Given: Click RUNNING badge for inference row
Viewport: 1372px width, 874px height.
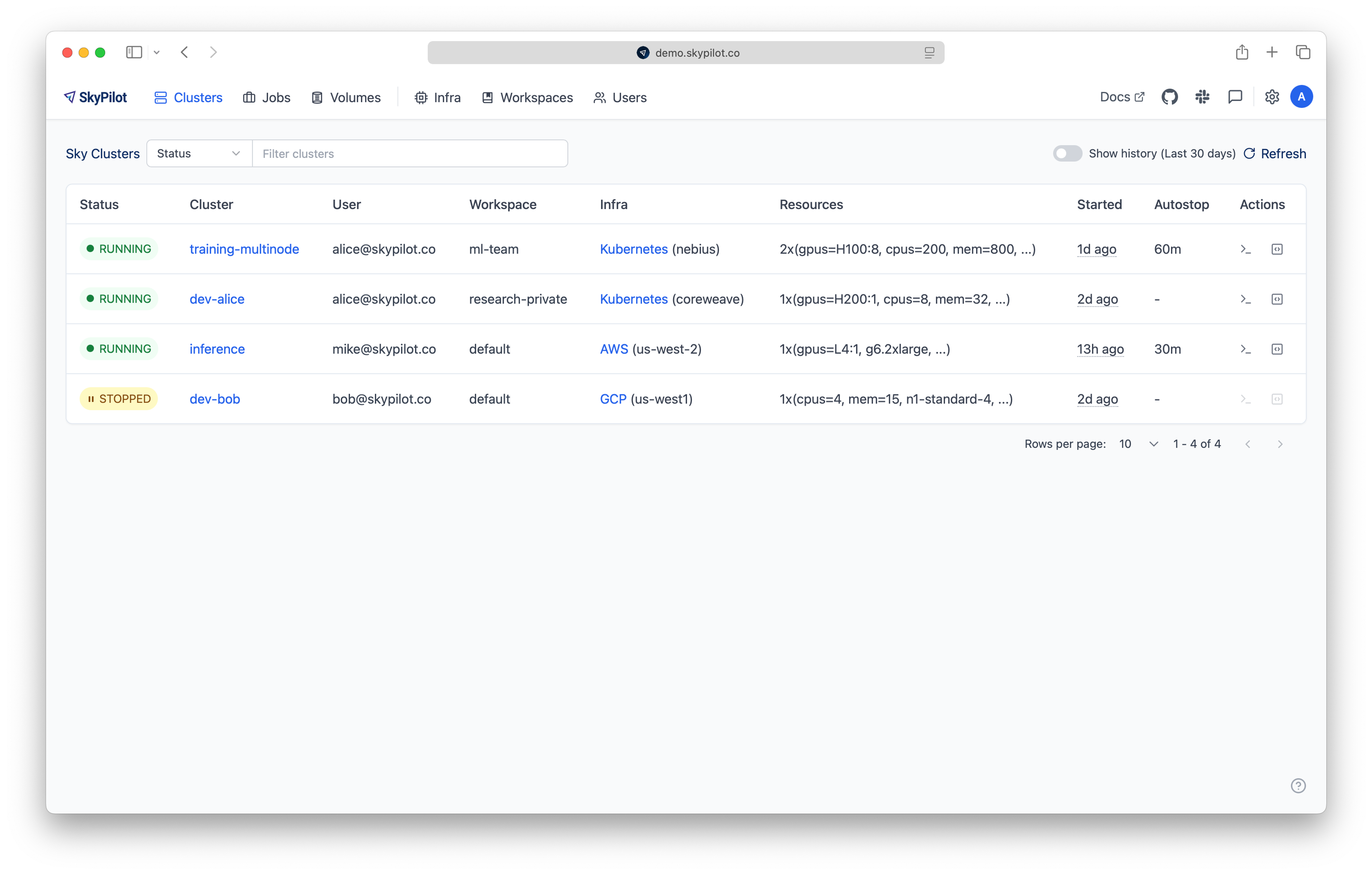Looking at the screenshot, I should coord(119,349).
